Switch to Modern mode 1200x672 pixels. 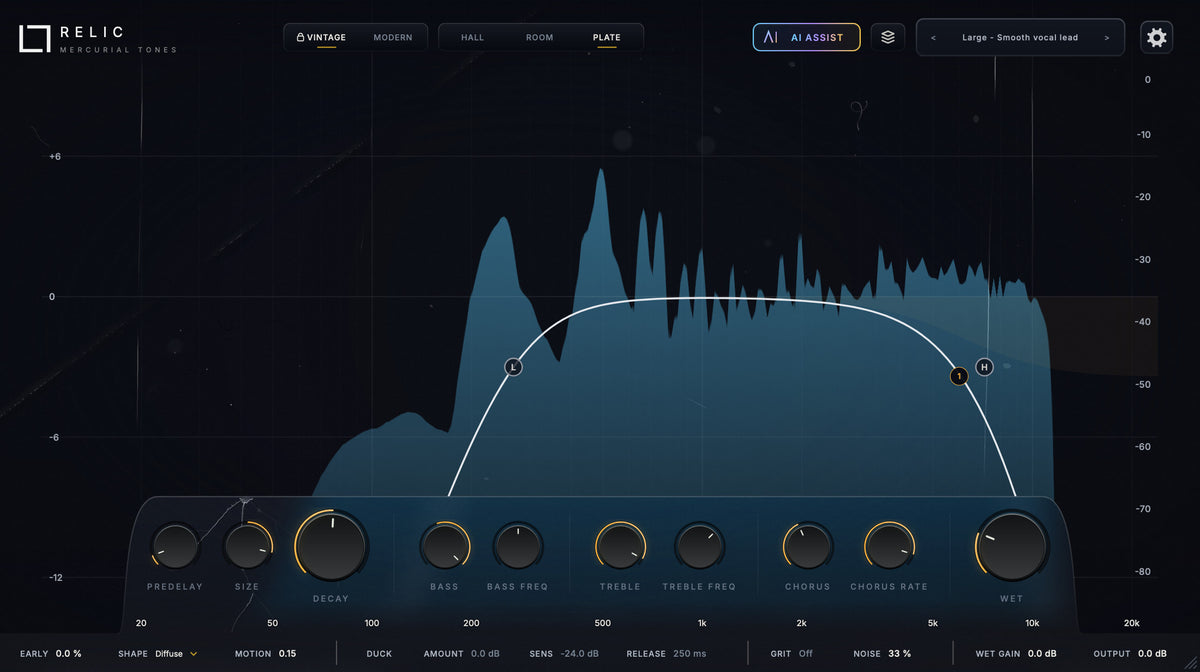coord(393,38)
